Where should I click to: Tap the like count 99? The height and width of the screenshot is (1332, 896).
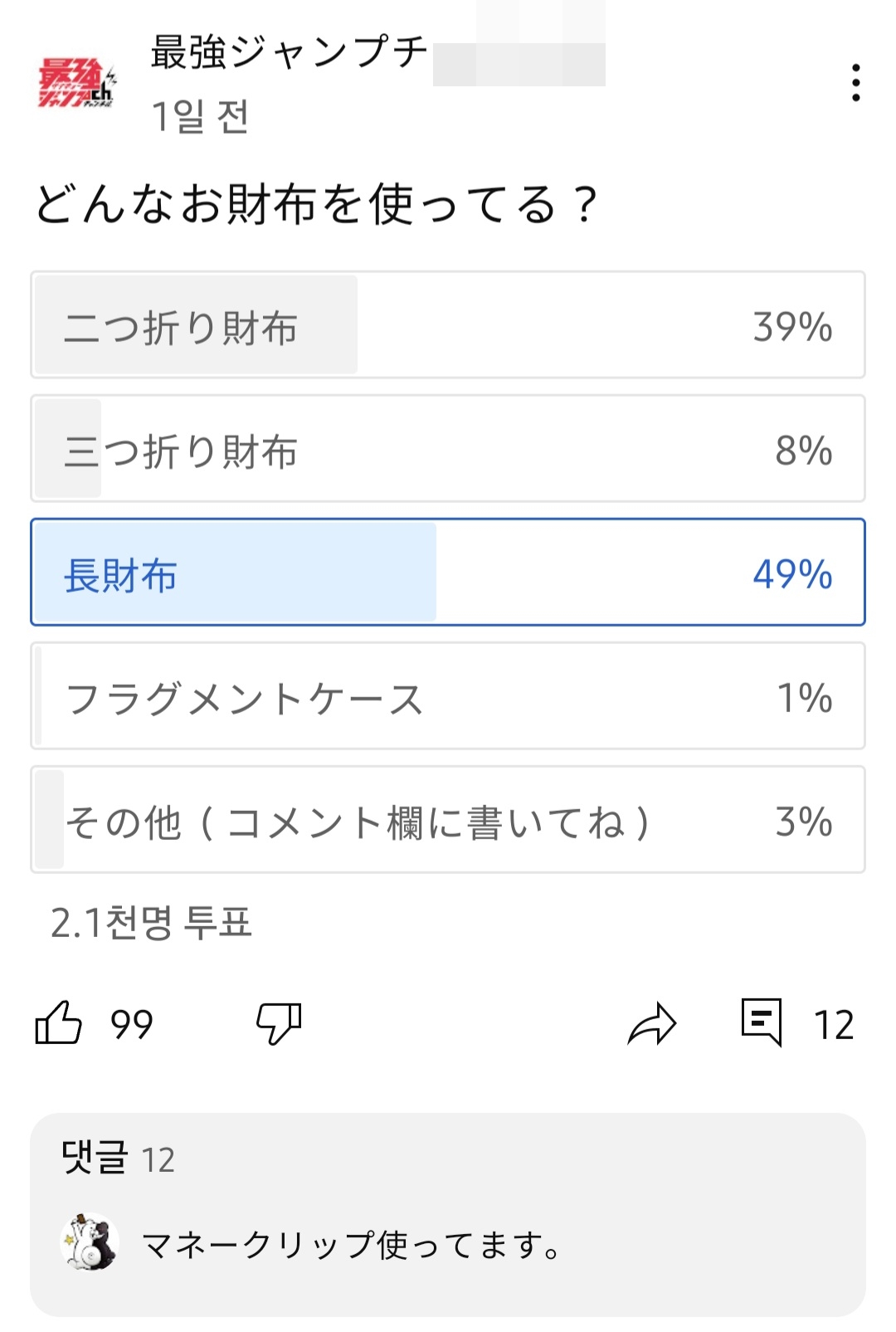point(132,1024)
